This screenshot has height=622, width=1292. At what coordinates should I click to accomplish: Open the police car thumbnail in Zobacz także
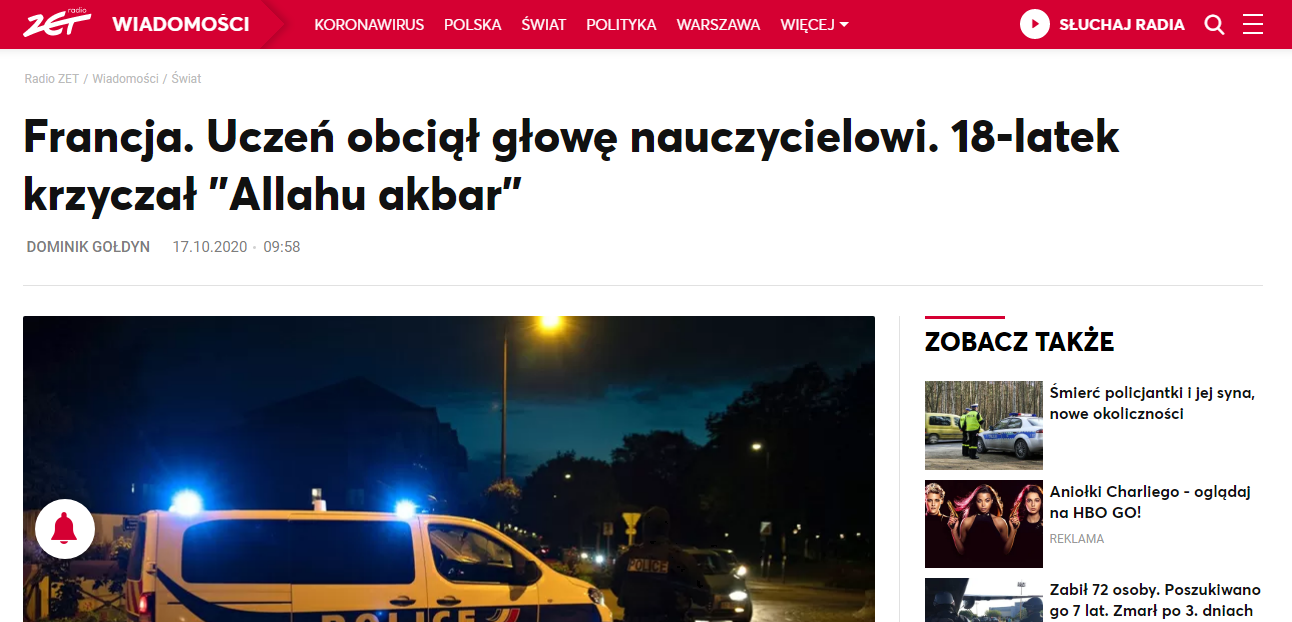[x=984, y=425]
